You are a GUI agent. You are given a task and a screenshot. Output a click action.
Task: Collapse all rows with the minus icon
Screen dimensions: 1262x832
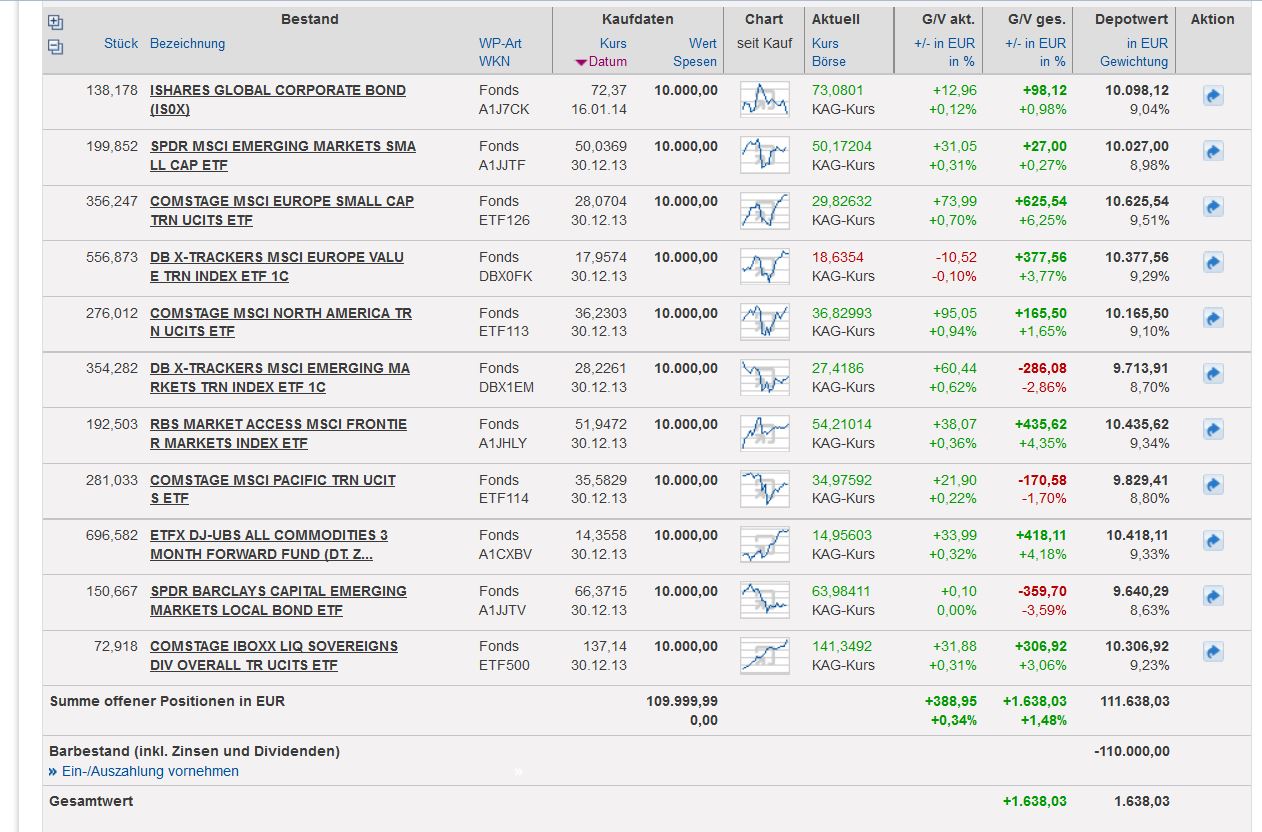(55, 46)
